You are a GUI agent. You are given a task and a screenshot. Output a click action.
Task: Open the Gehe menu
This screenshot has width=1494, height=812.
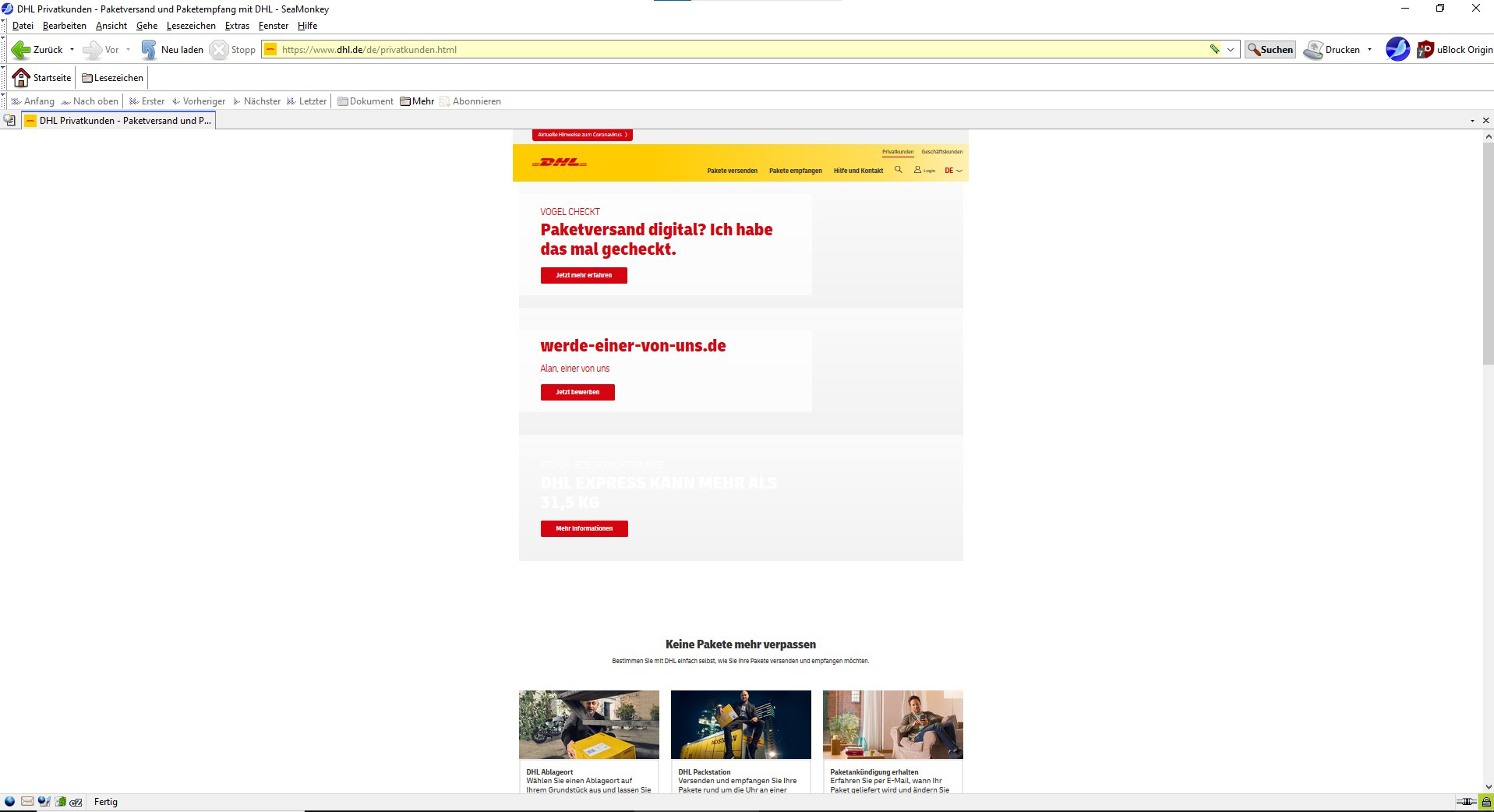click(x=147, y=26)
